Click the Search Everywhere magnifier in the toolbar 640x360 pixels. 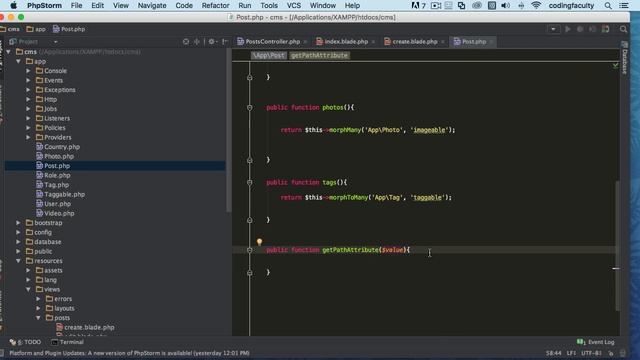[623, 29]
